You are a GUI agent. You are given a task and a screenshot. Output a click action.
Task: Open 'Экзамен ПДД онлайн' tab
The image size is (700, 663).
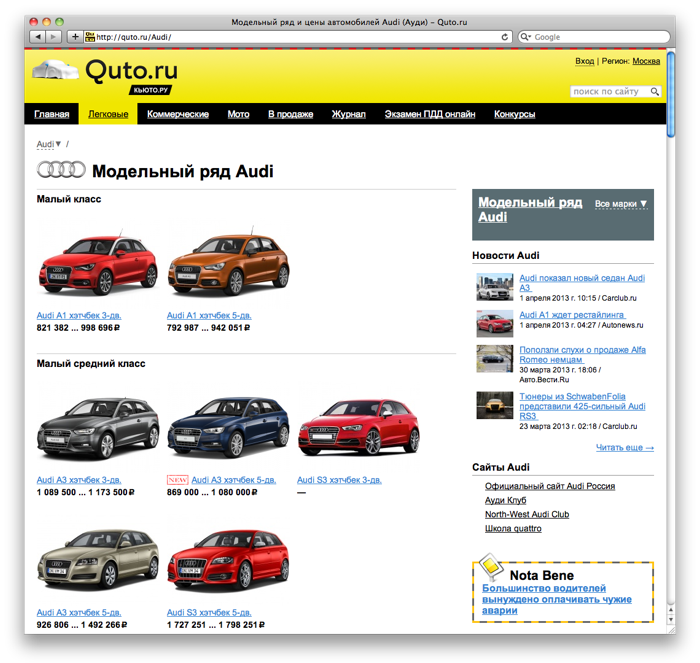(430, 114)
